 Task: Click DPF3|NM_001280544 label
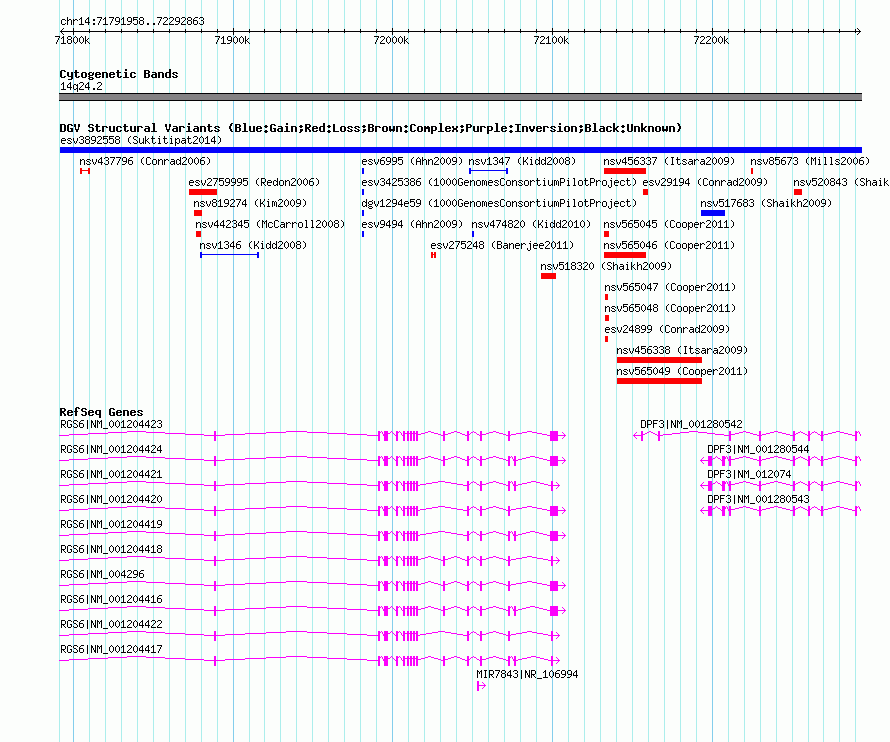pos(758,449)
